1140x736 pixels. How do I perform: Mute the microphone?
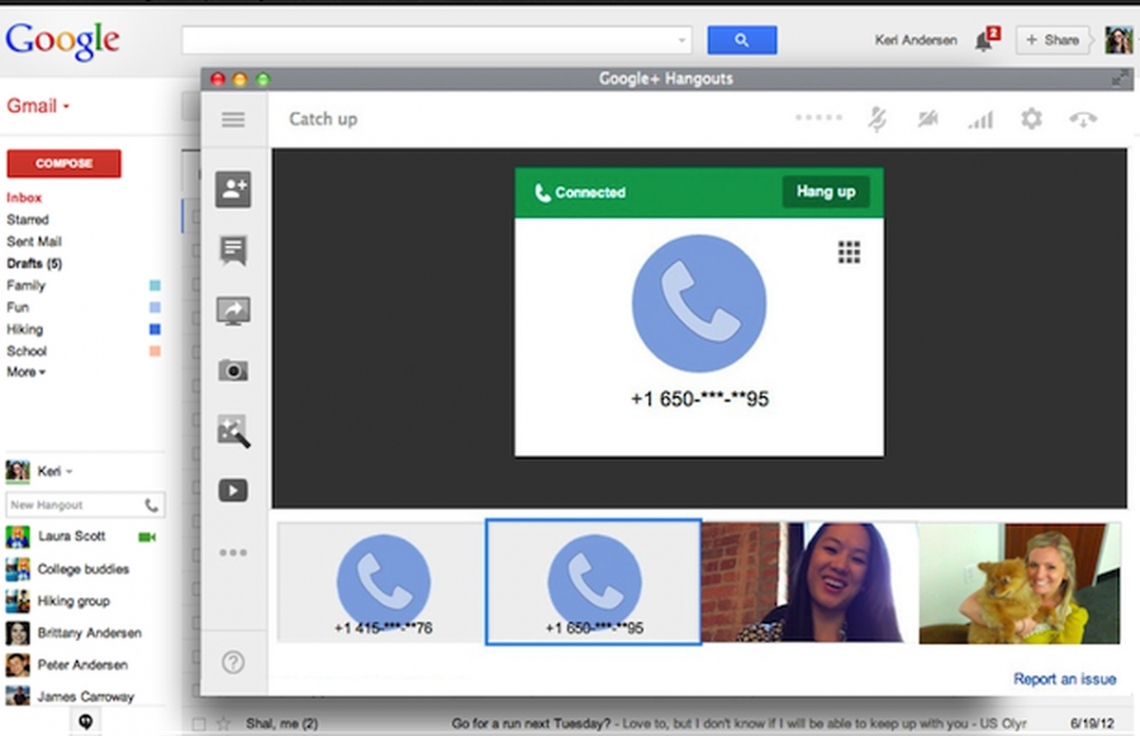click(x=878, y=119)
